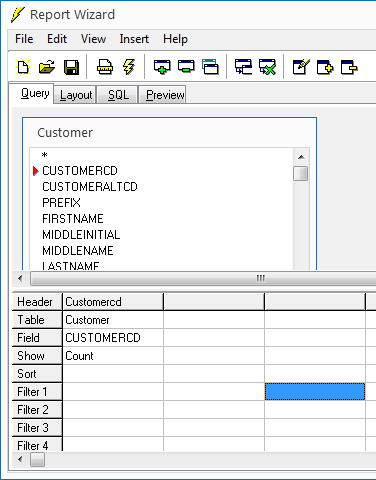This screenshot has width=376, height=480.
Task: Open the File menu
Action: pos(24,39)
